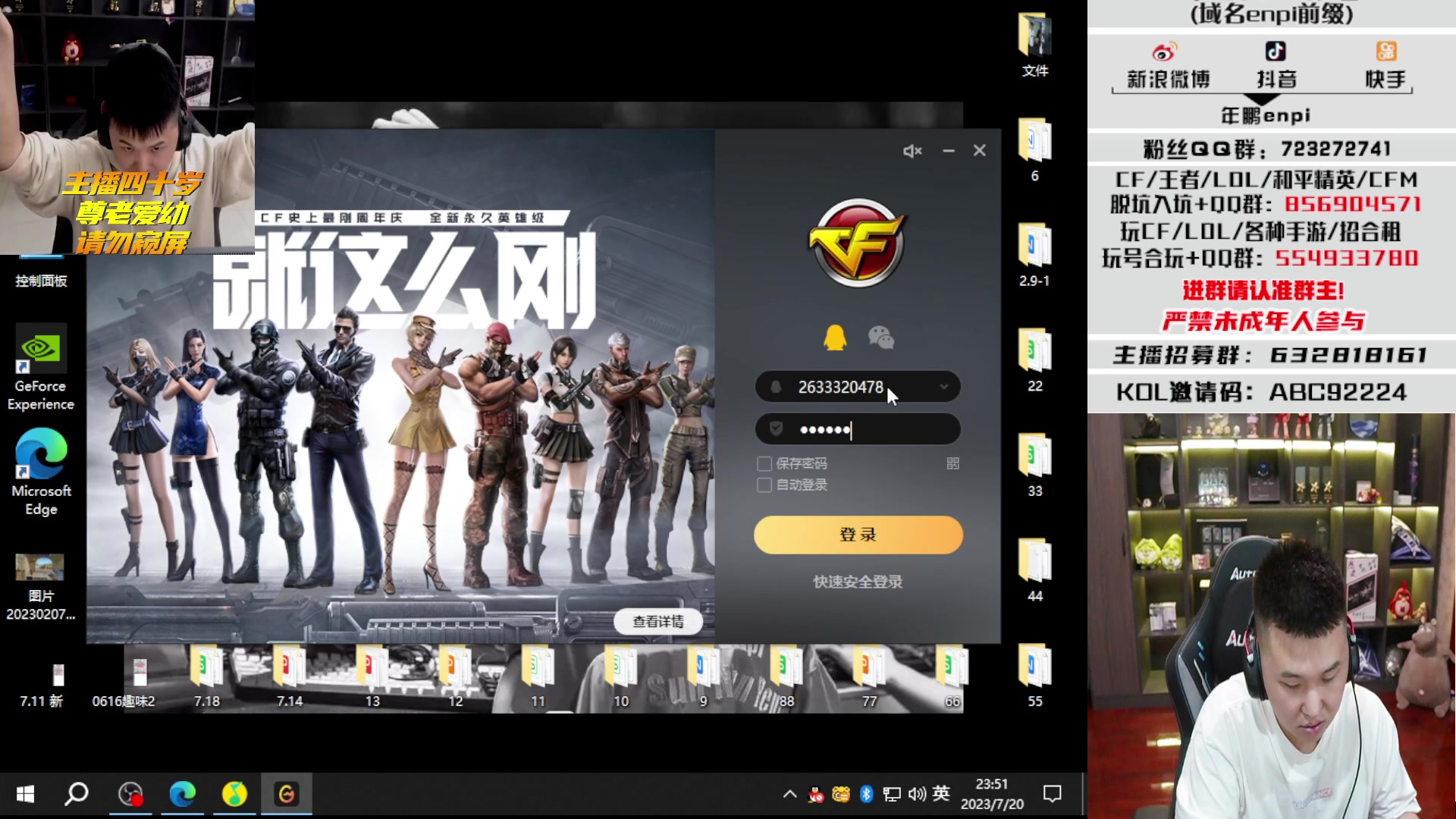Image resolution: width=1456 pixels, height=819 pixels.
Task: Open network settings tray icon
Action: pyautogui.click(x=892, y=794)
